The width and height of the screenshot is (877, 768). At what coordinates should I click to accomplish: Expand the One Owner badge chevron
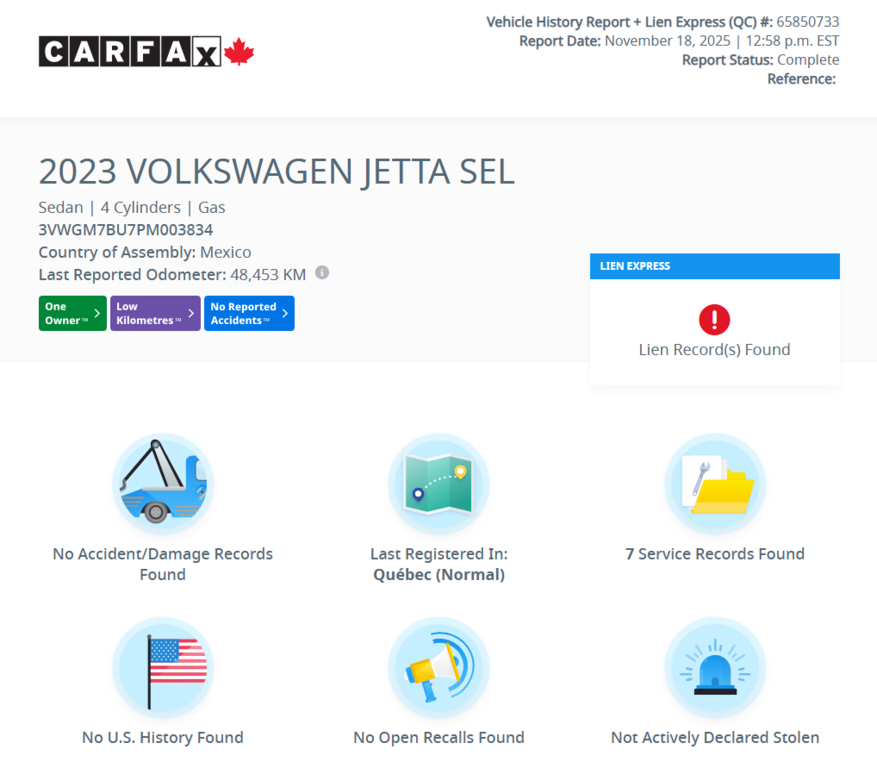(97, 313)
